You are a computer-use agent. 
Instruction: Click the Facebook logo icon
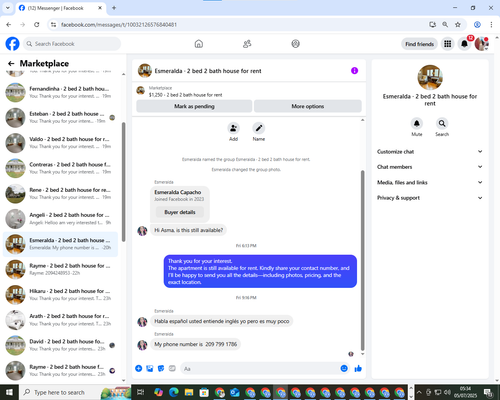point(13,44)
